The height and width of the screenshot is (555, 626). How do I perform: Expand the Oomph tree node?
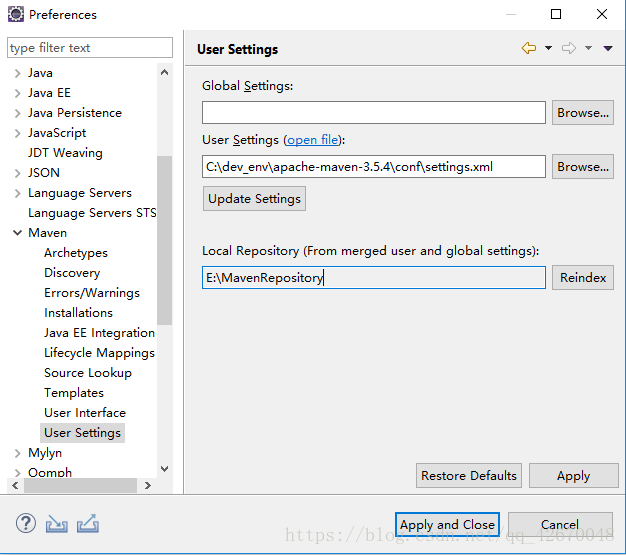(17, 473)
